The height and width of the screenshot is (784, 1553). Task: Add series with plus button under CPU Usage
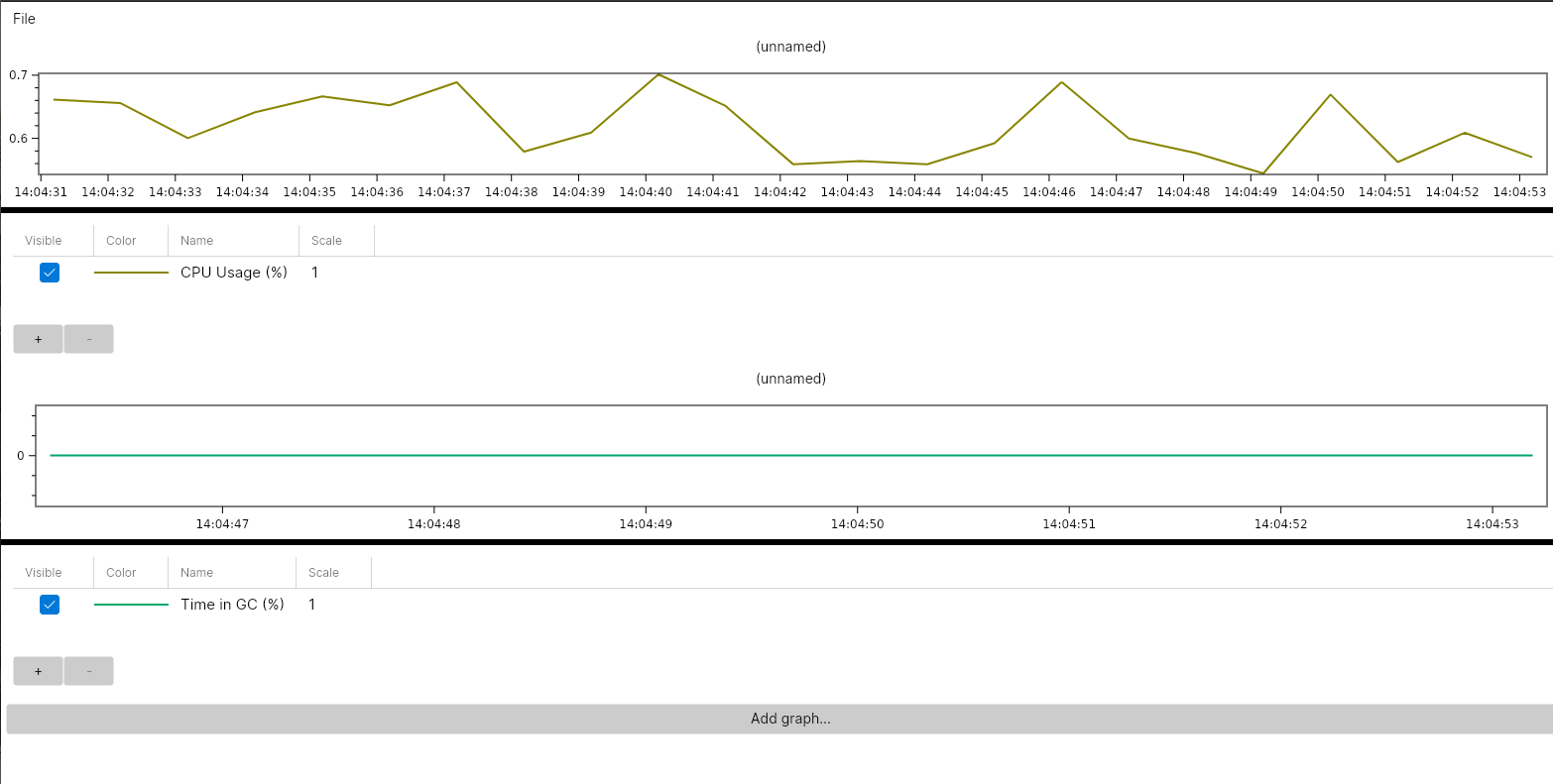coord(38,339)
